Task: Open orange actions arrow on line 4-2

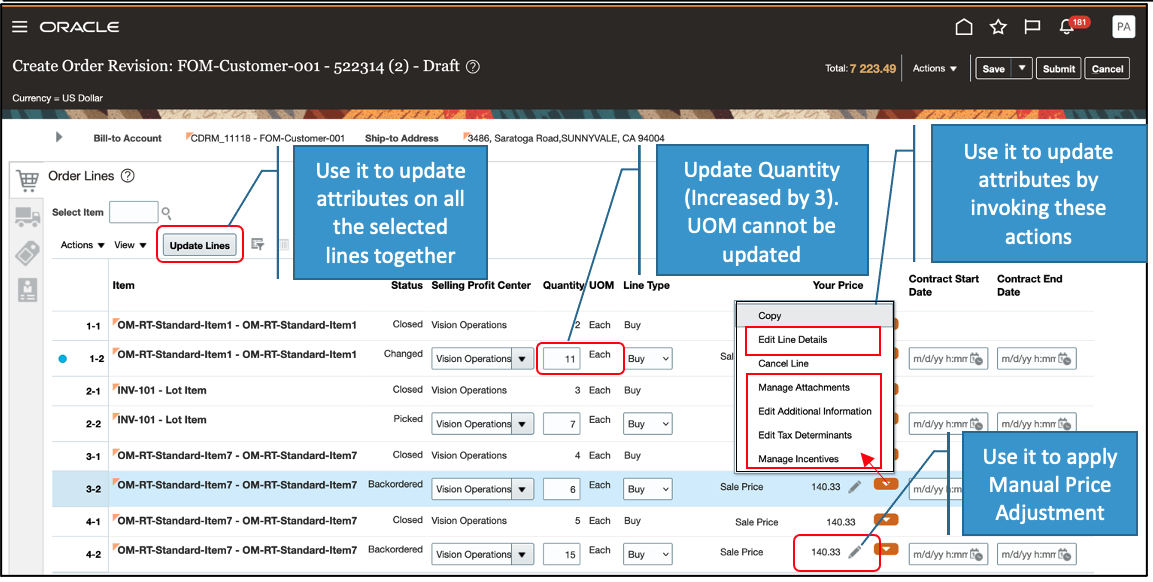Action: click(886, 549)
